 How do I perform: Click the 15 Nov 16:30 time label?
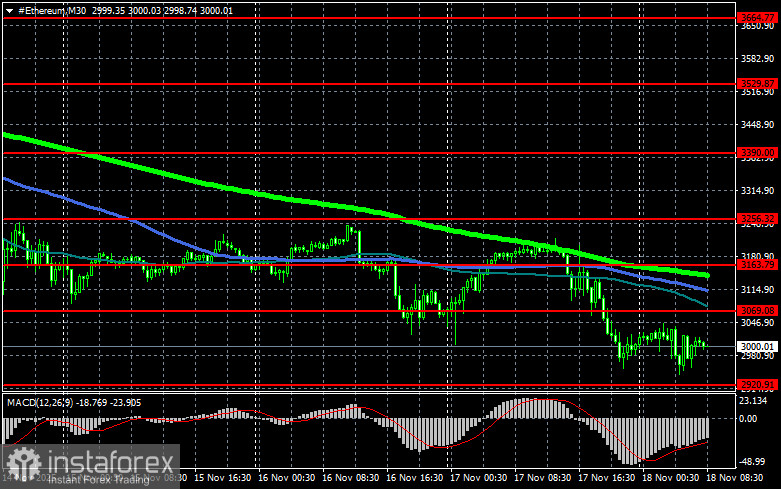coord(223,478)
